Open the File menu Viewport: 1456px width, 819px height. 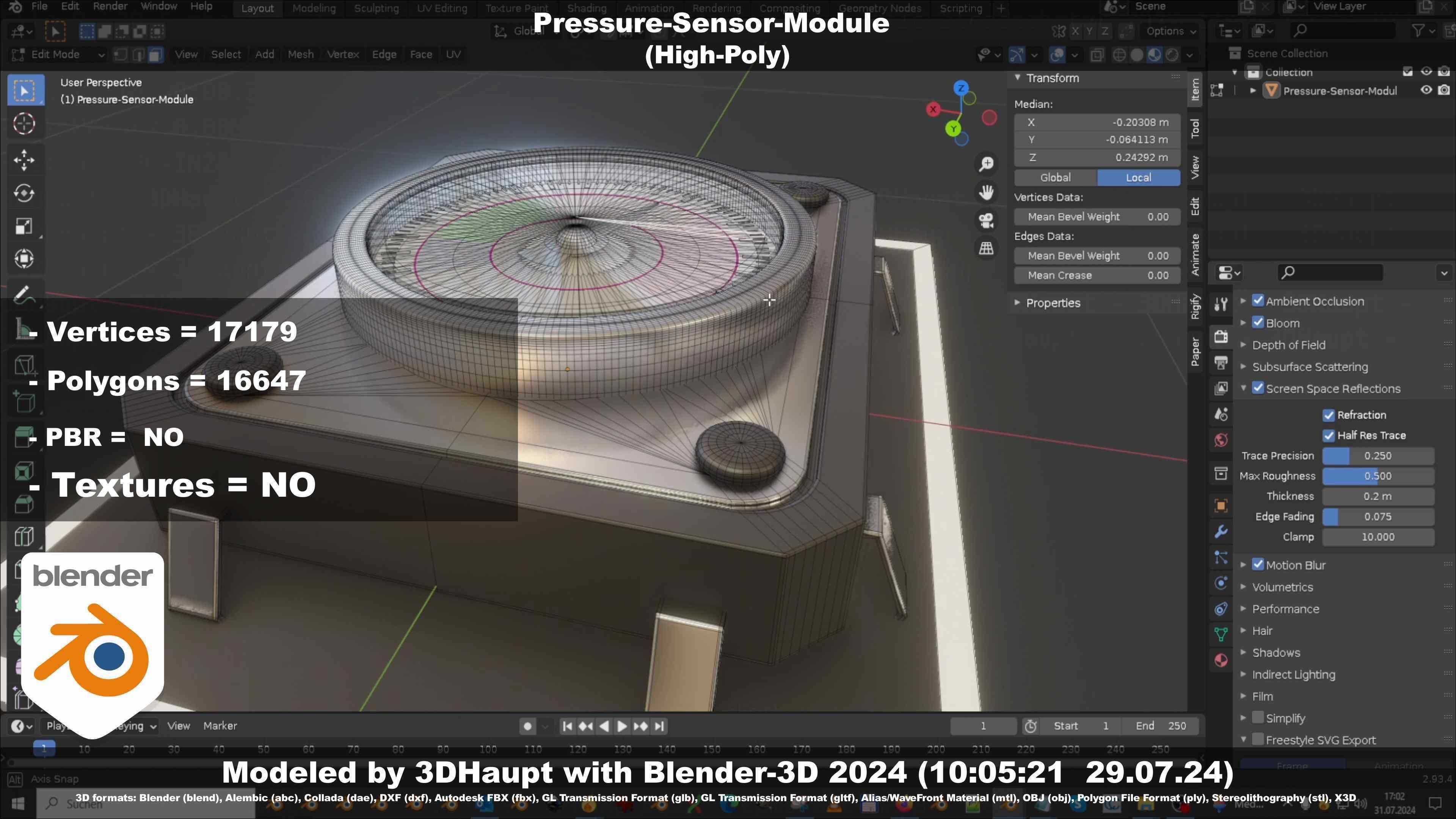click(x=39, y=7)
